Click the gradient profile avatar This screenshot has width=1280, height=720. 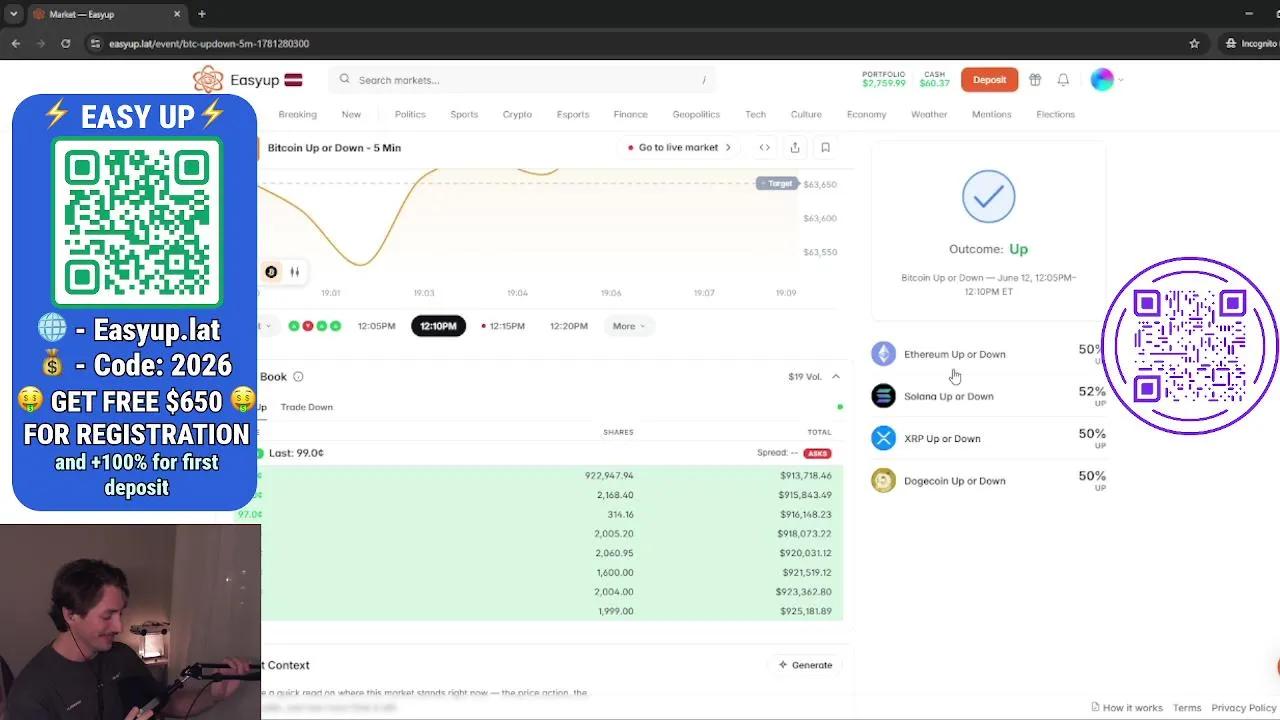click(x=1102, y=80)
